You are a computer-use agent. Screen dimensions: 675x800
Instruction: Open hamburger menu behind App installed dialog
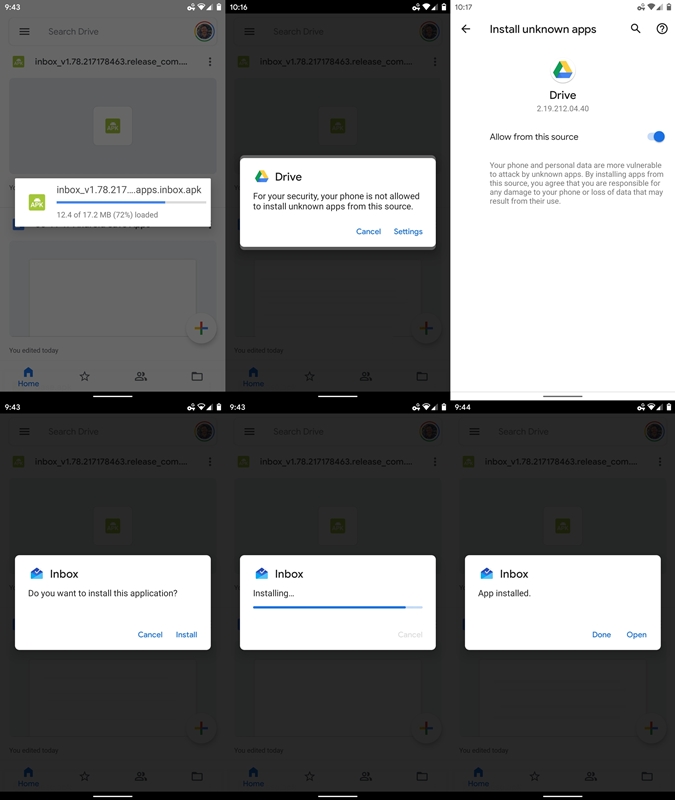tap(474, 432)
